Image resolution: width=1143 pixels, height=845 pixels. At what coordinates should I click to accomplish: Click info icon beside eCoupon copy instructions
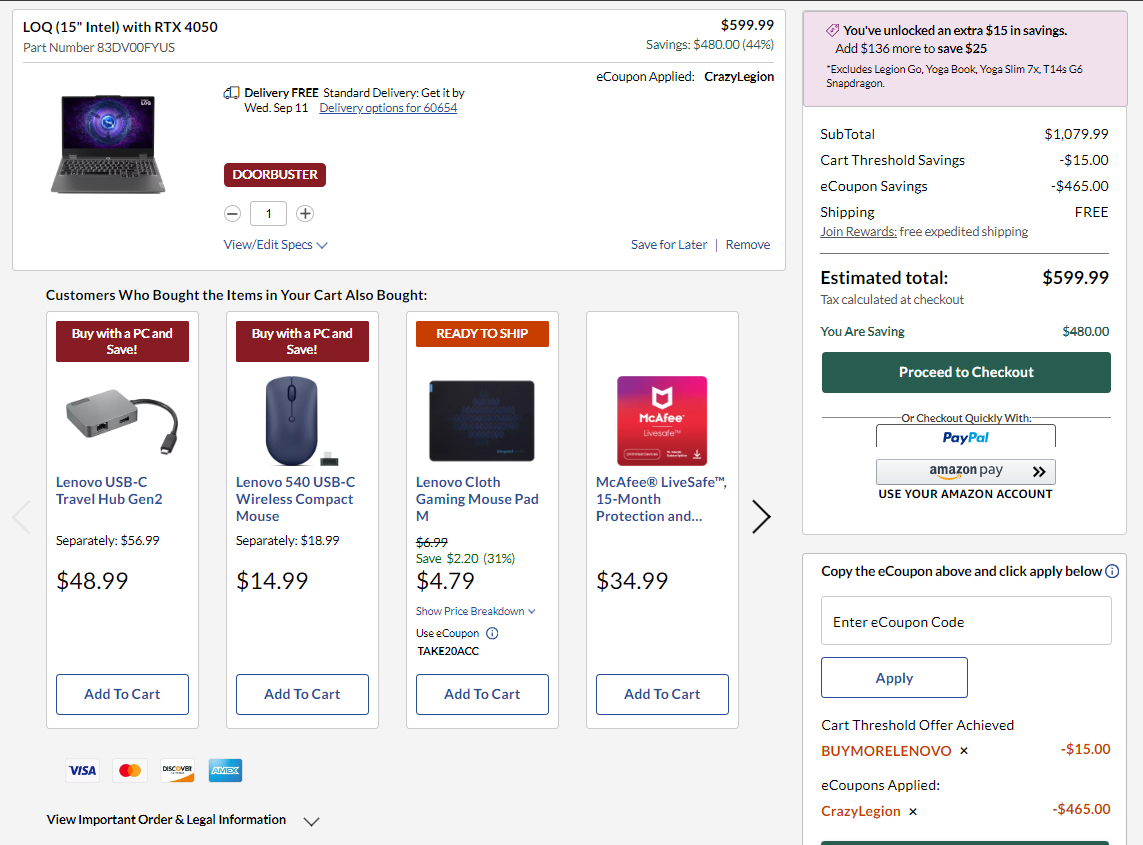click(1111, 571)
